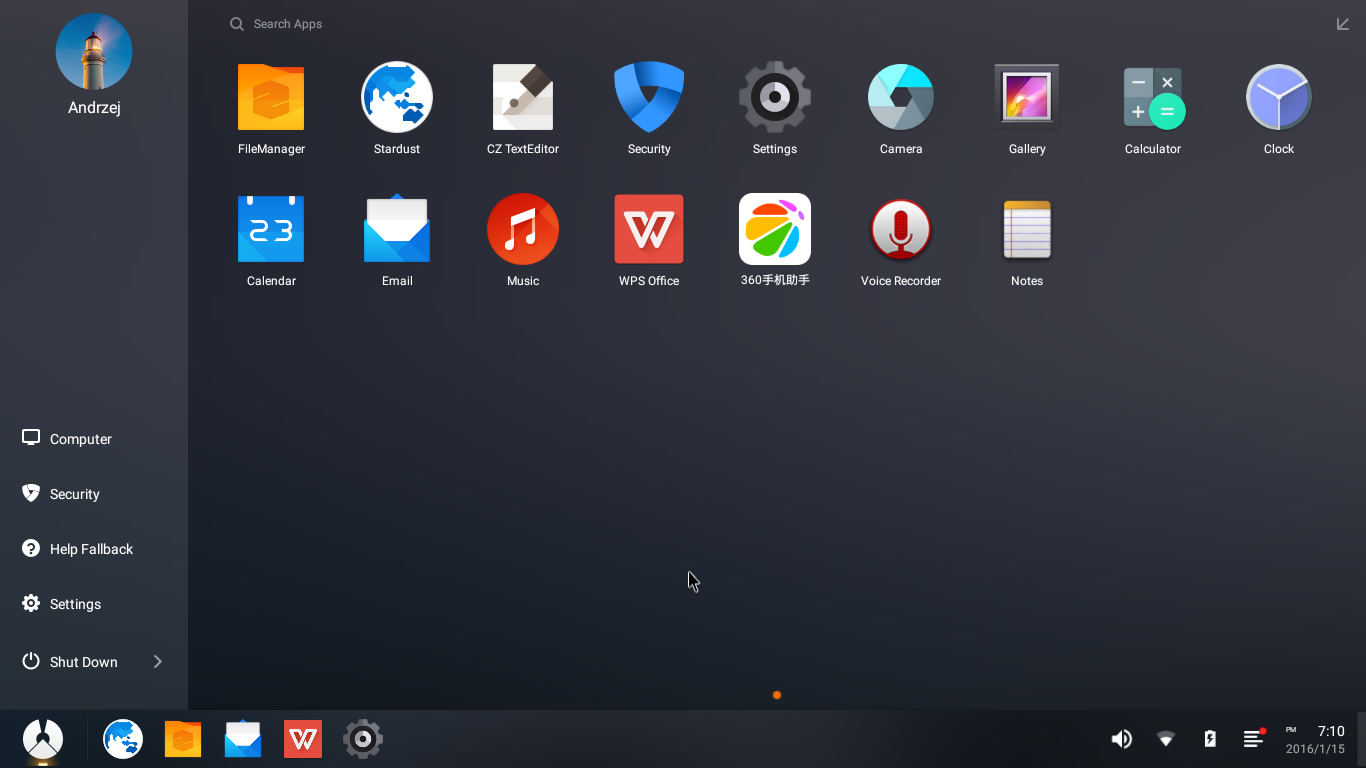The height and width of the screenshot is (768, 1366).
Task: Open the Settings app in the grid
Action: click(775, 97)
